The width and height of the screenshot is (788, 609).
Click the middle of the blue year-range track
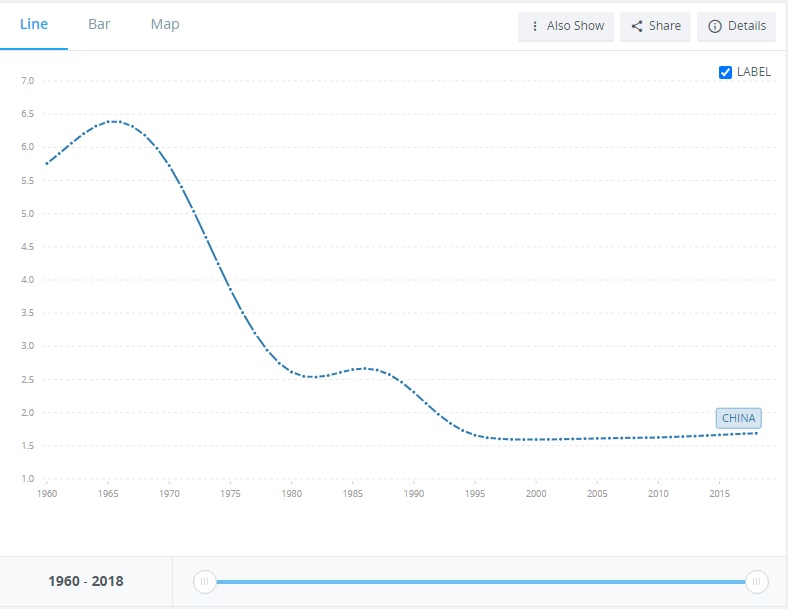click(x=480, y=581)
